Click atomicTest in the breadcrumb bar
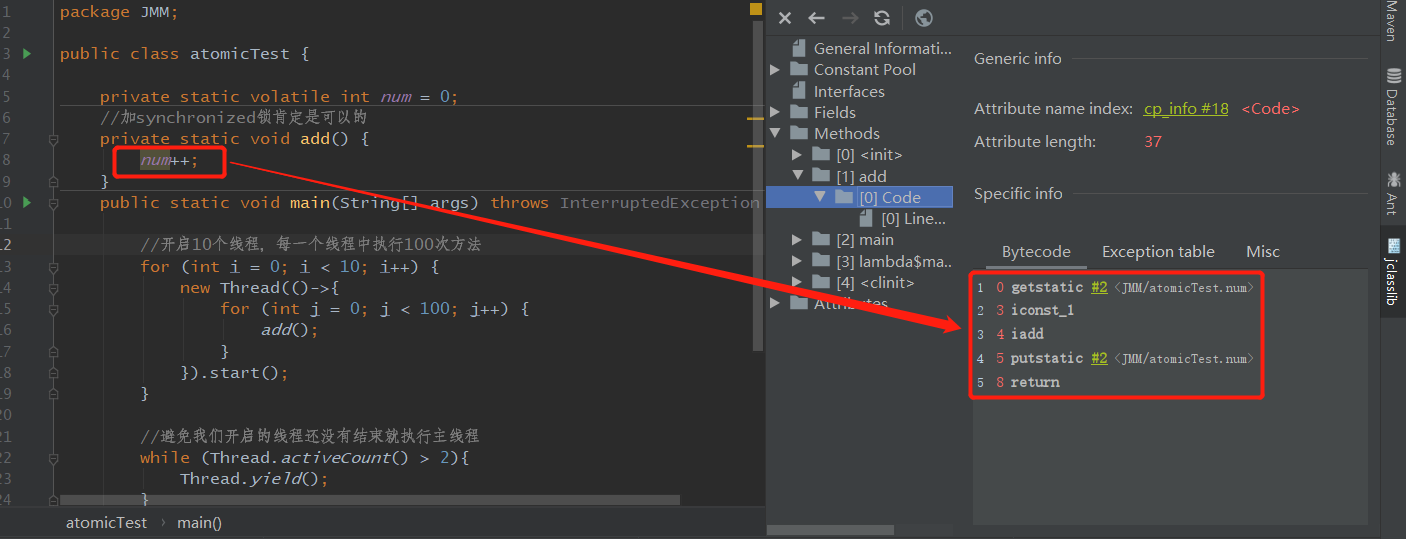The width and height of the screenshot is (1406, 539). tap(106, 522)
